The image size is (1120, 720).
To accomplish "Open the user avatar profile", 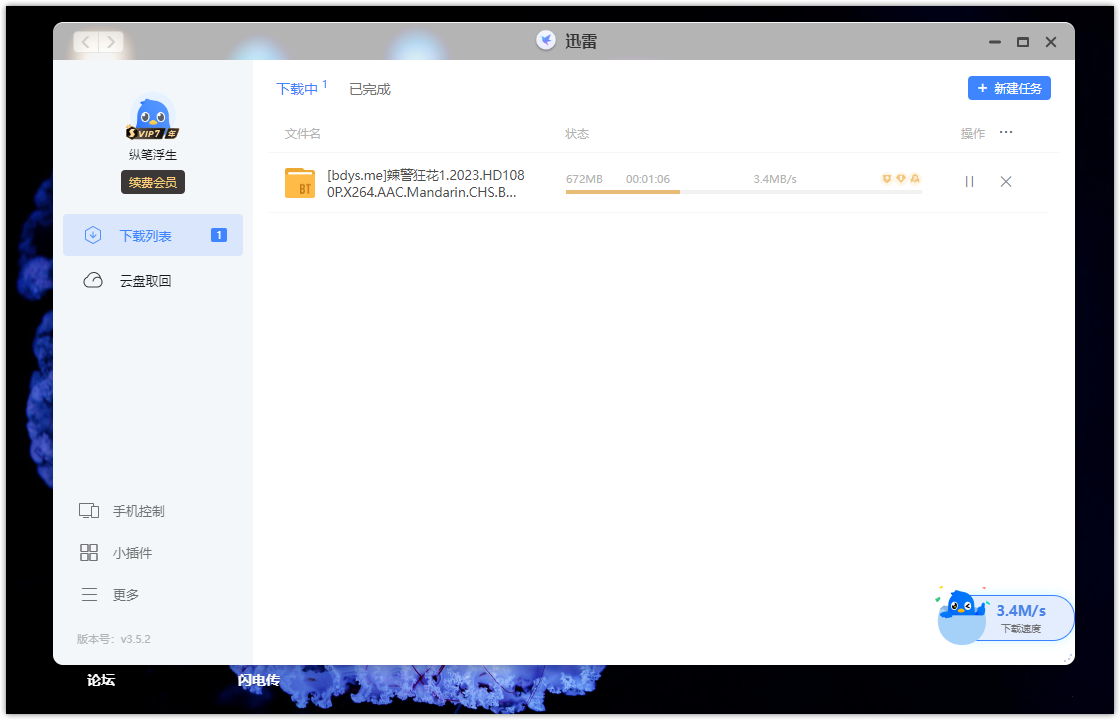I will tap(152, 114).
